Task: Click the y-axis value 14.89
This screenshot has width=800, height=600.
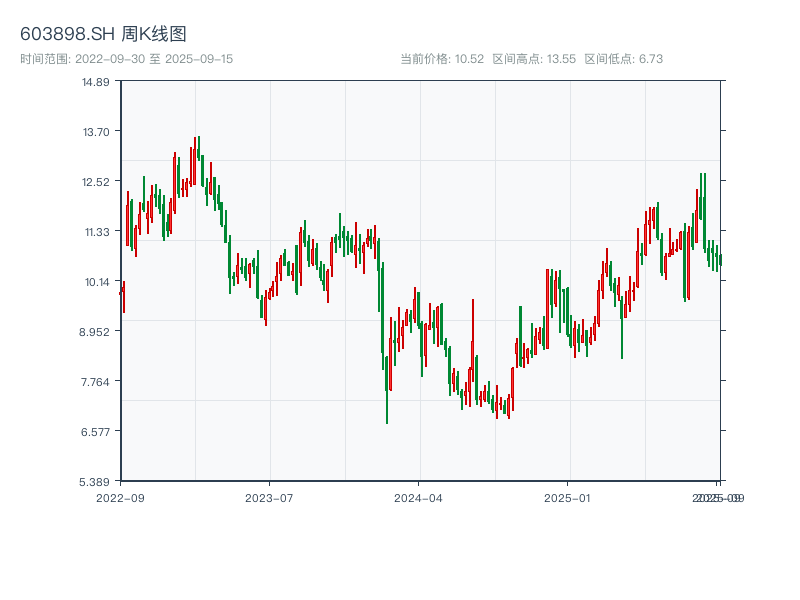Action: coord(96,82)
